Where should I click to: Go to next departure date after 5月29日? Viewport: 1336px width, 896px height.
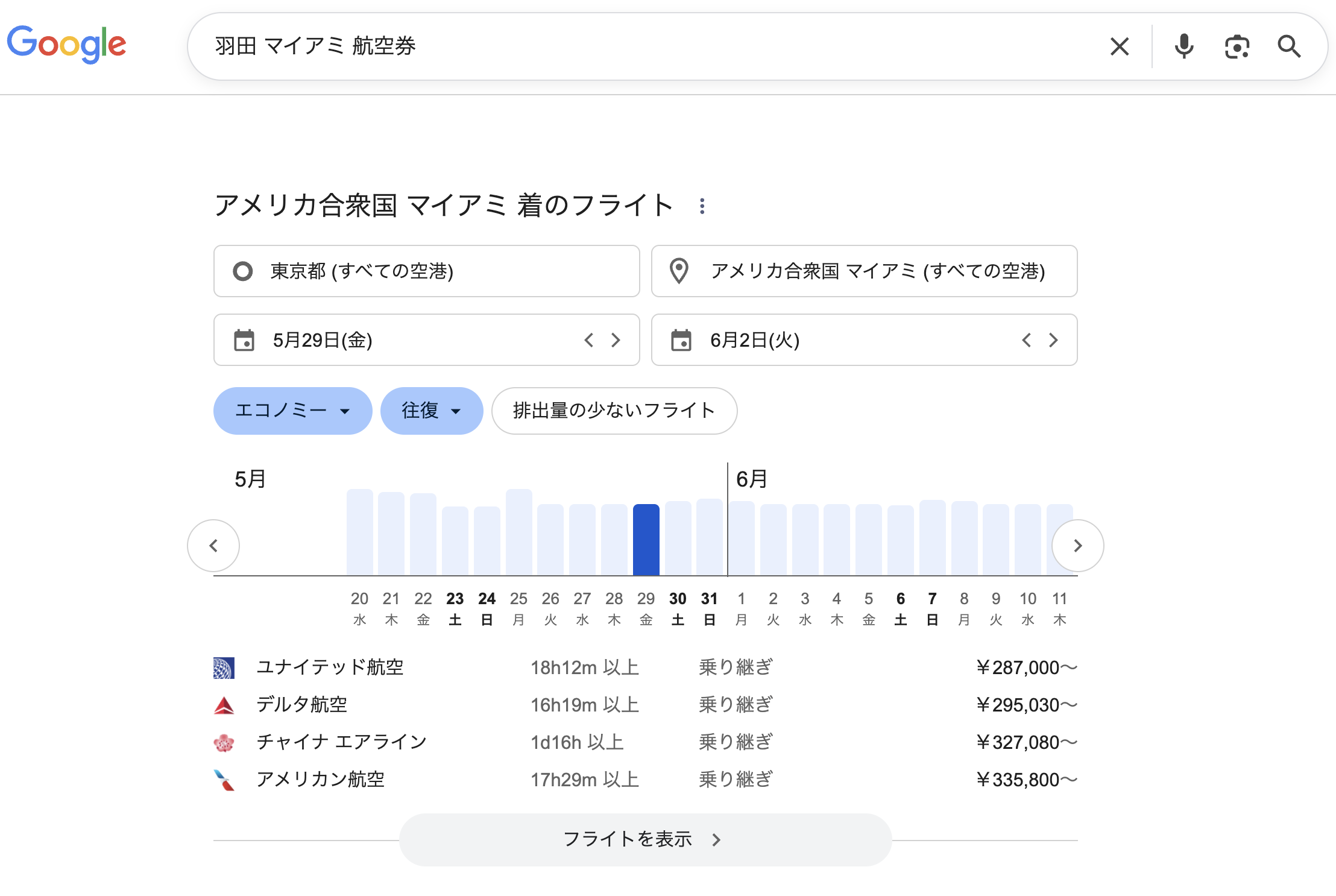coord(616,340)
